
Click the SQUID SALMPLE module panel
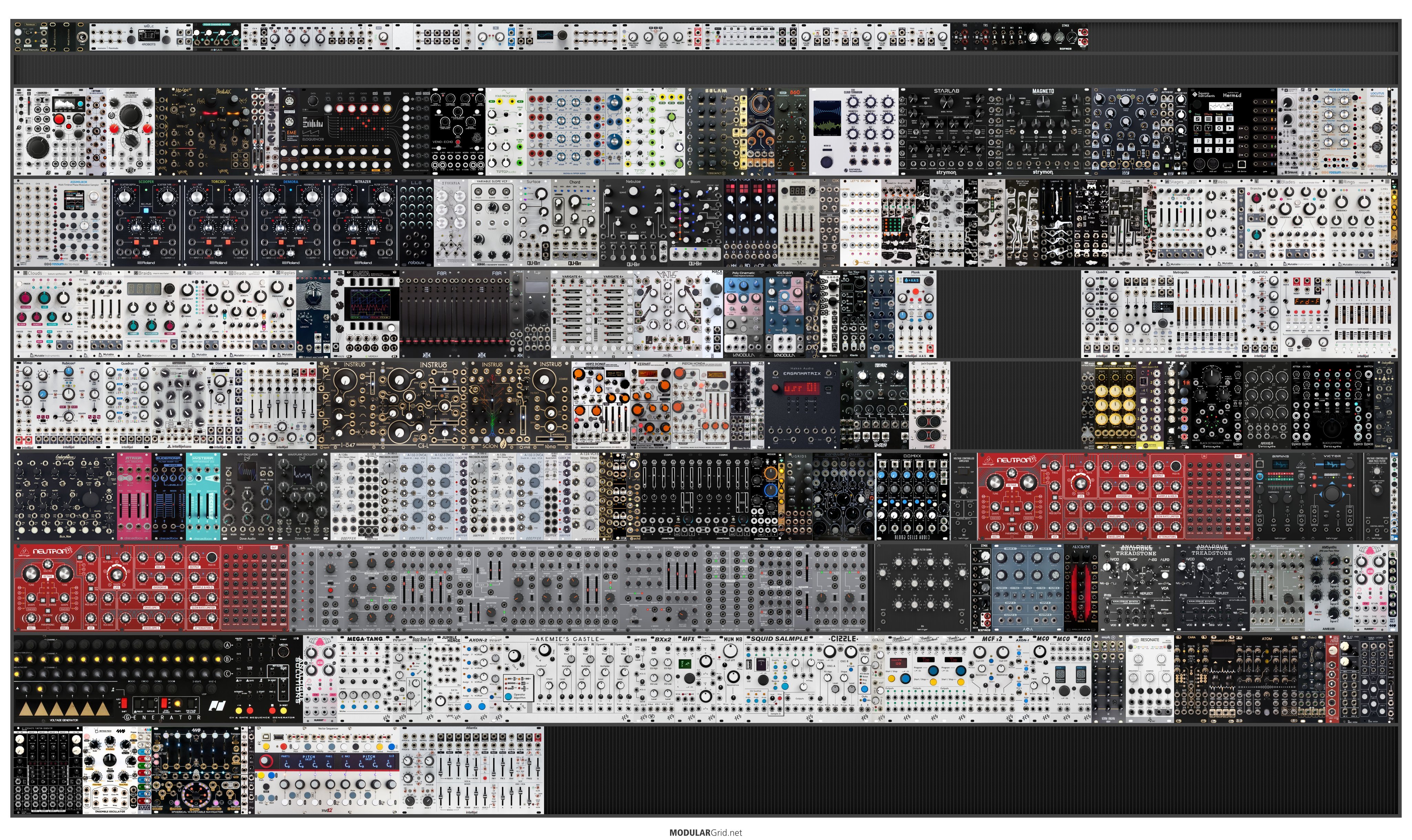coord(779,679)
